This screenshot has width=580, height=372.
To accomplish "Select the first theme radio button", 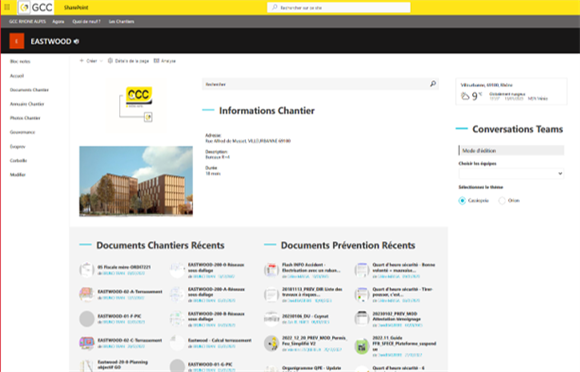I will tap(462, 200).
